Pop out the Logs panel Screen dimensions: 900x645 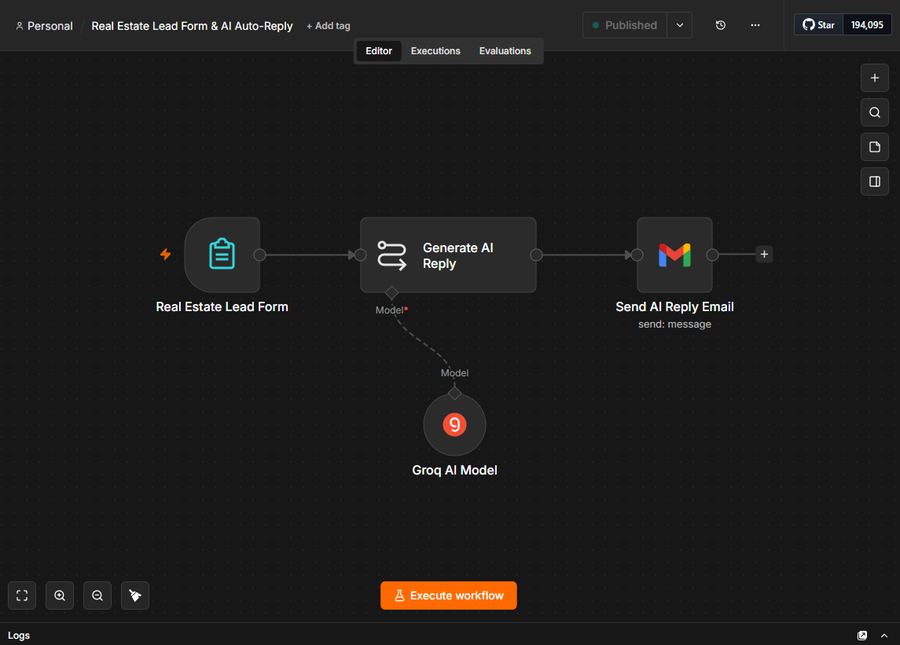click(862, 635)
